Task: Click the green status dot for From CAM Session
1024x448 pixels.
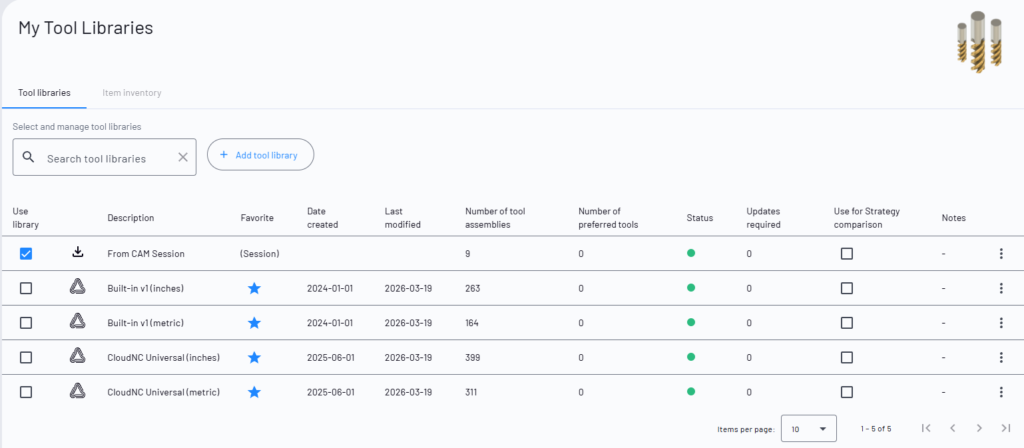Action: click(691, 253)
